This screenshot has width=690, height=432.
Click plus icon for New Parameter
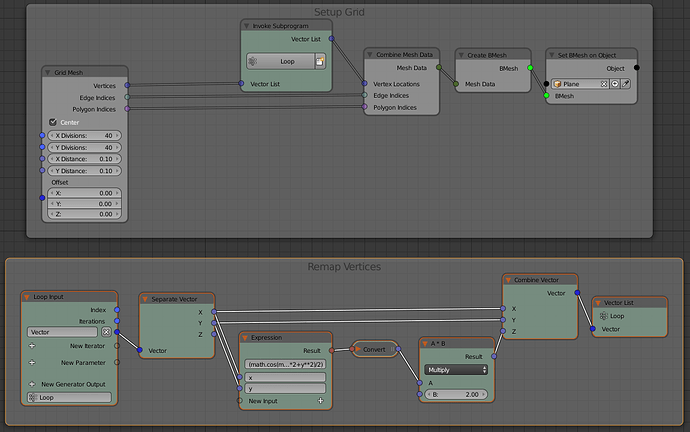(x=32, y=362)
